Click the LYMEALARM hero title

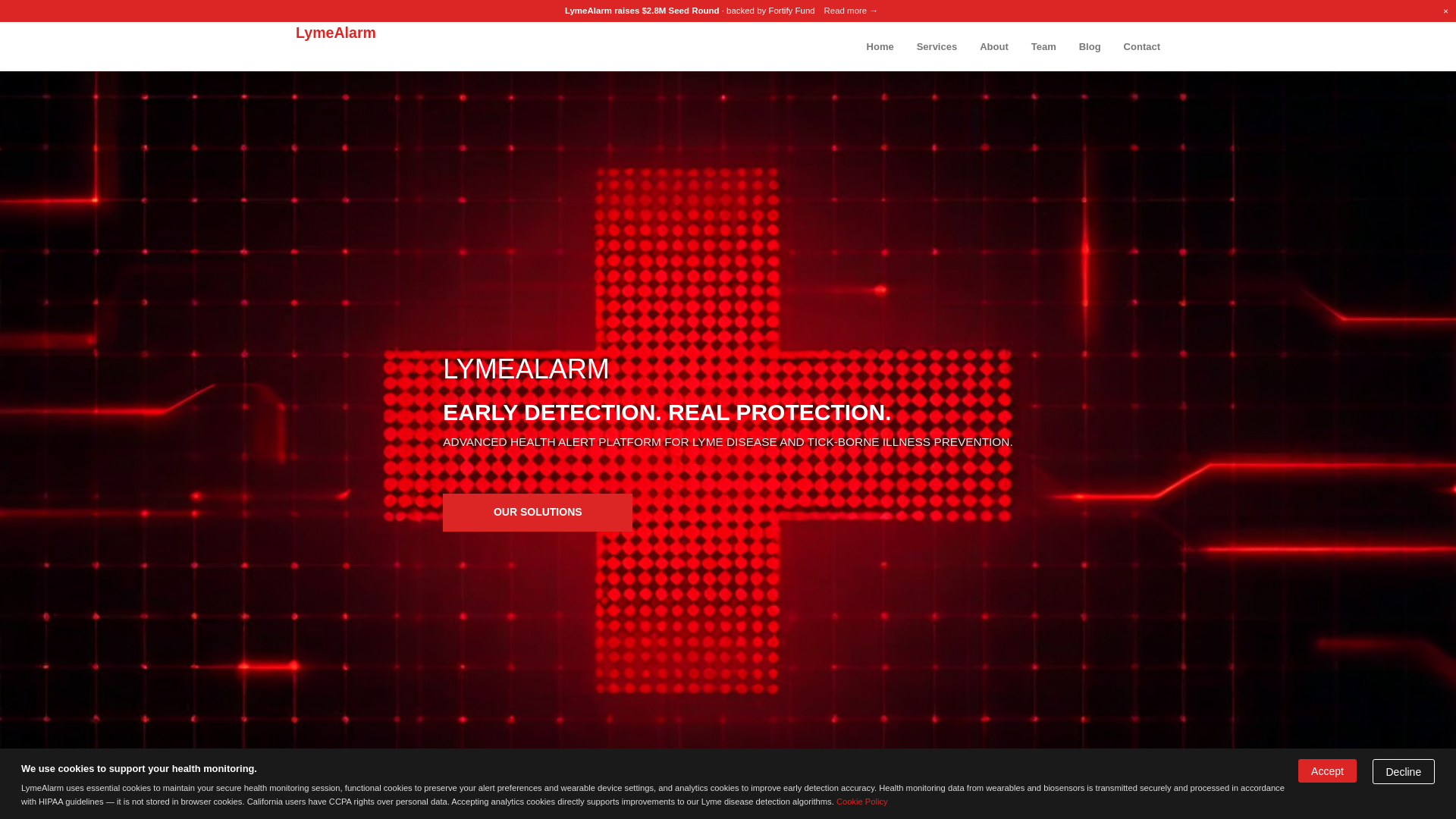point(526,369)
